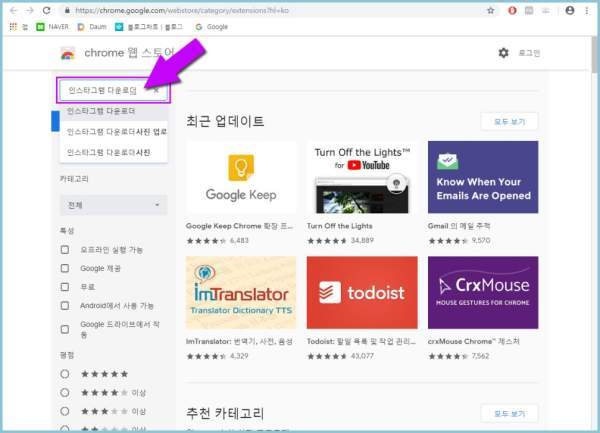Click 모두 보기 for 추천 카테고리

point(509,414)
